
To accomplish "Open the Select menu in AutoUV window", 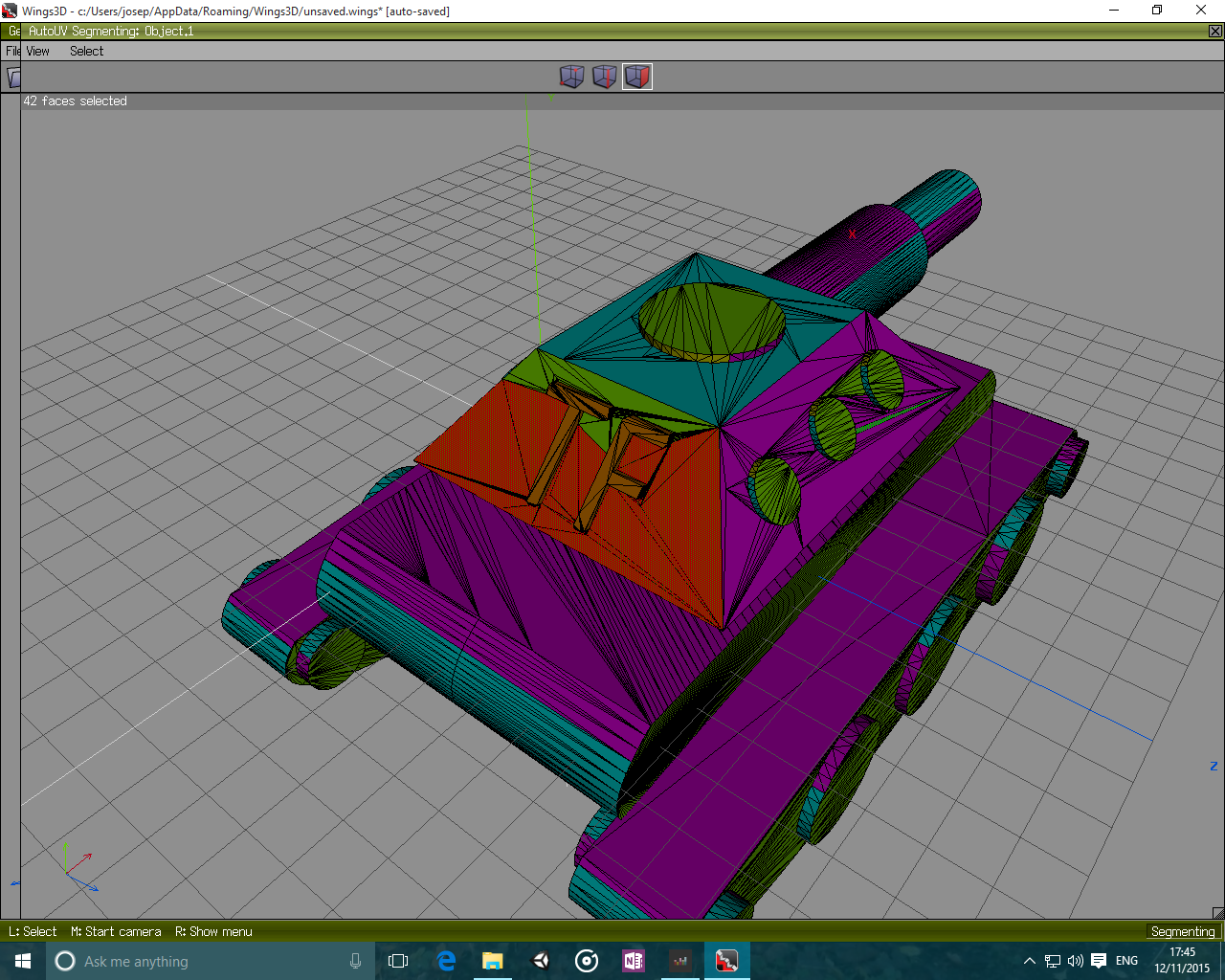I will pos(86,51).
